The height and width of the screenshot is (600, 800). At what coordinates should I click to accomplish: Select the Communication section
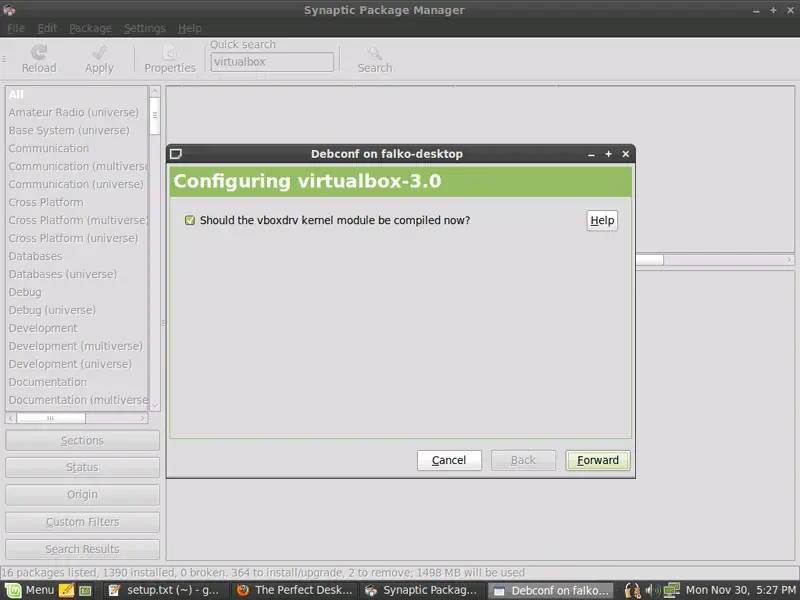(x=77, y=148)
